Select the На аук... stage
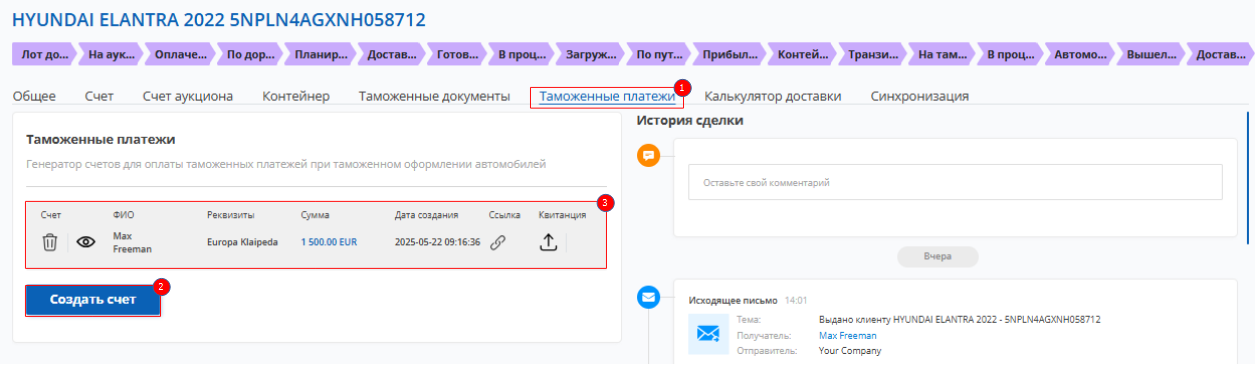 (111, 55)
